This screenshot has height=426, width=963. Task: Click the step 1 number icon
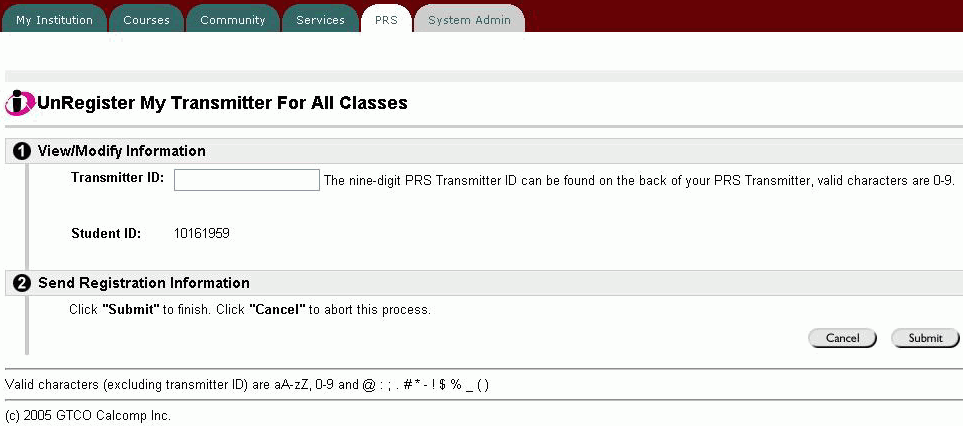tap(21, 152)
